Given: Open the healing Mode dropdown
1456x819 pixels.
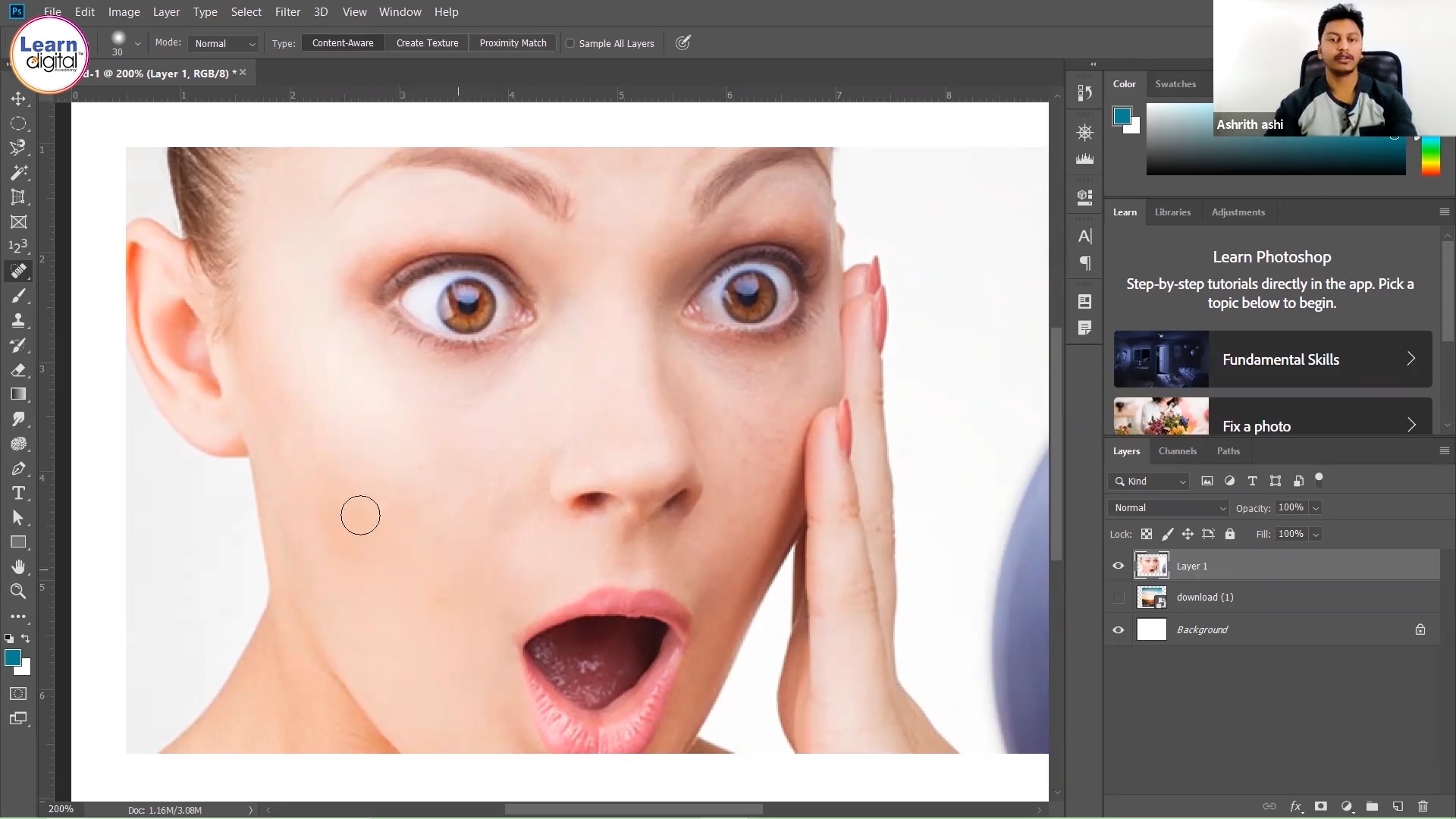Looking at the screenshot, I should click(224, 44).
